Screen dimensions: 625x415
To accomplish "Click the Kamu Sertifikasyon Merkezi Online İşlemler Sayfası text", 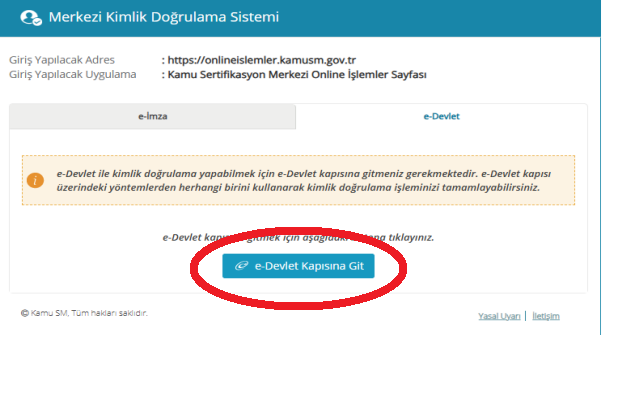I will (x=297, y=75).
